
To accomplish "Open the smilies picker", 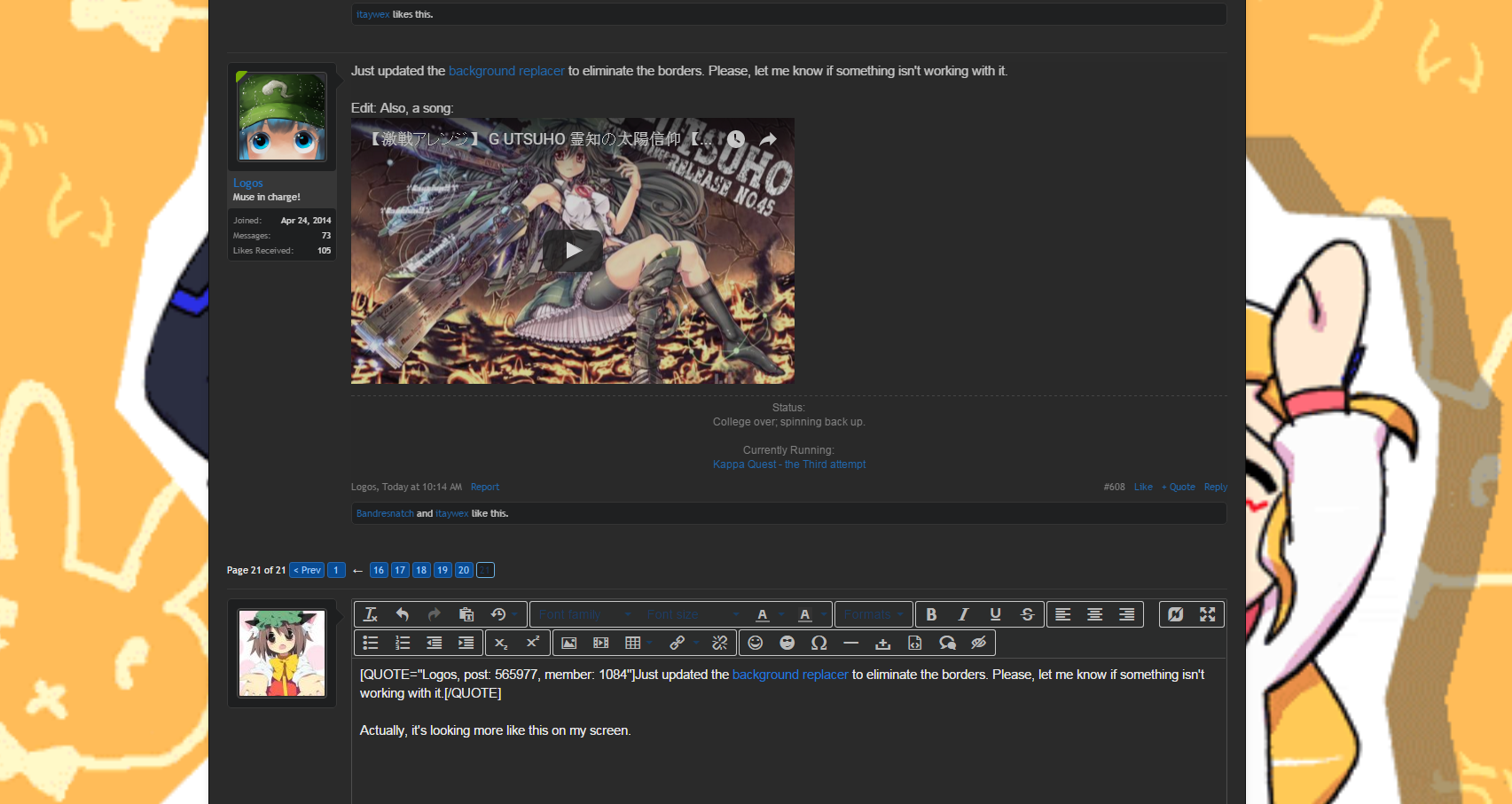I will (756, 643).
